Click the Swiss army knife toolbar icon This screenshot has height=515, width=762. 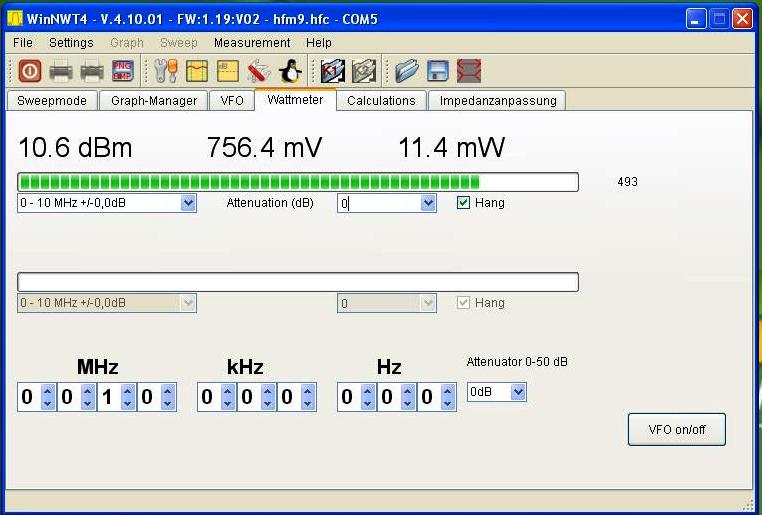click(258, 71)
